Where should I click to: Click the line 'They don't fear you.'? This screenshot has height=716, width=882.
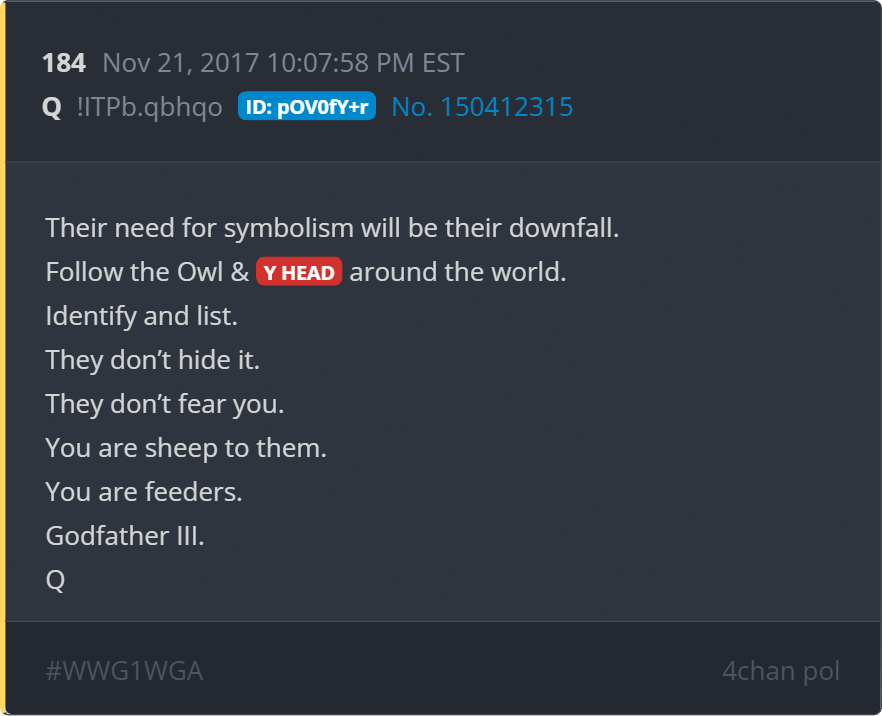tap(165, 404)
